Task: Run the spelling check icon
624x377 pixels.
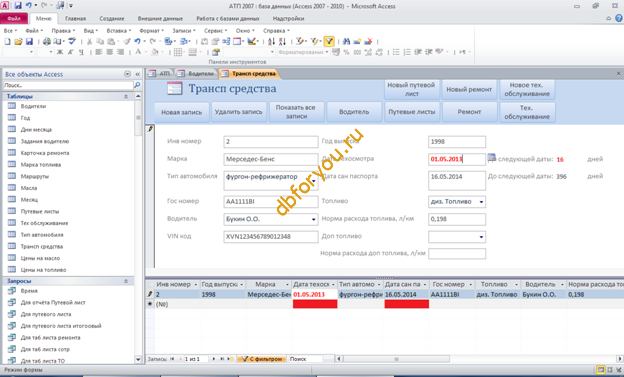Action: (x=72, y=41)
